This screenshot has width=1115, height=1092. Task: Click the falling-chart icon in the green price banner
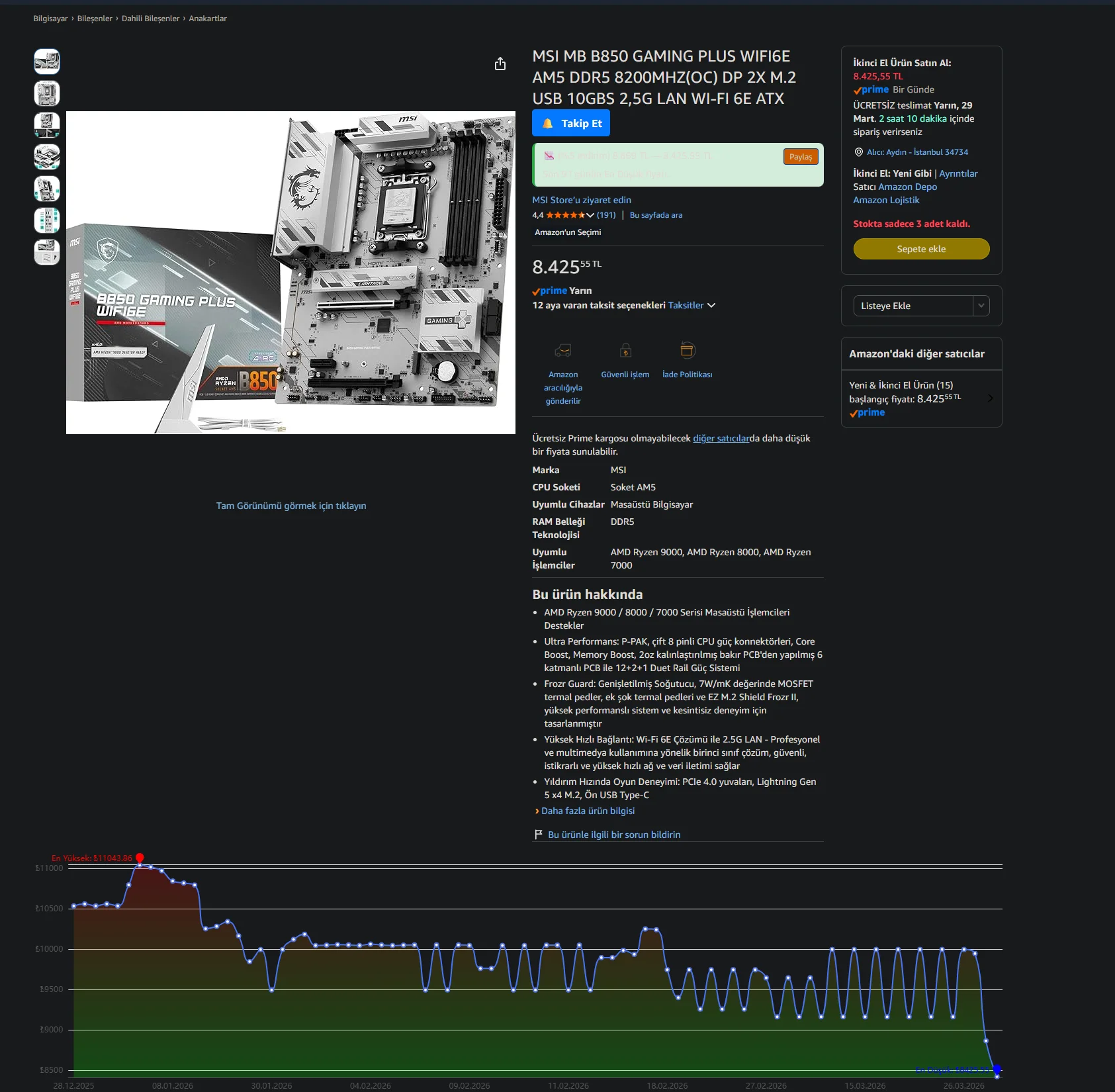(549, 156)
